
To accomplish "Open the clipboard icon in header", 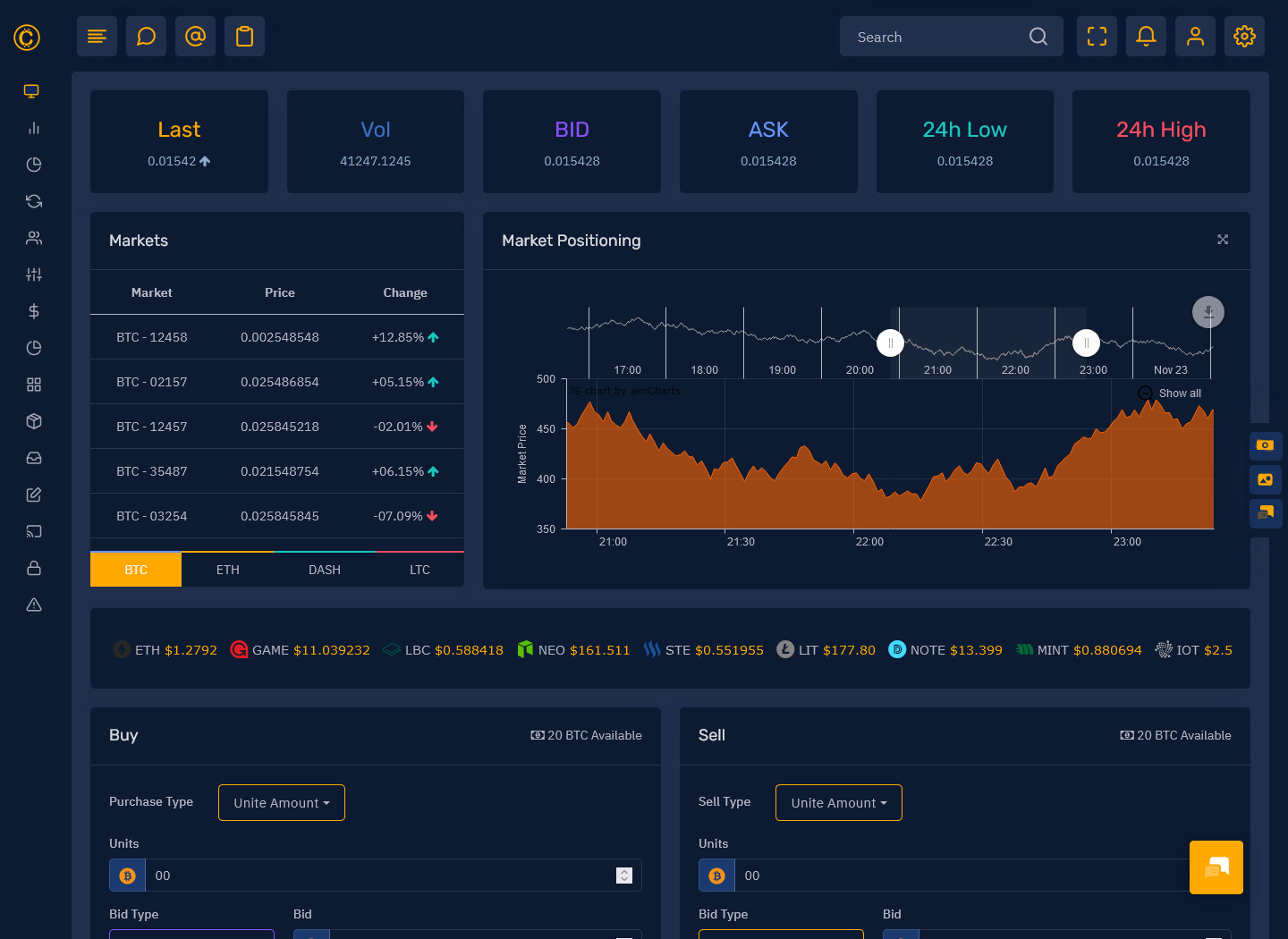I will [244, 37].
